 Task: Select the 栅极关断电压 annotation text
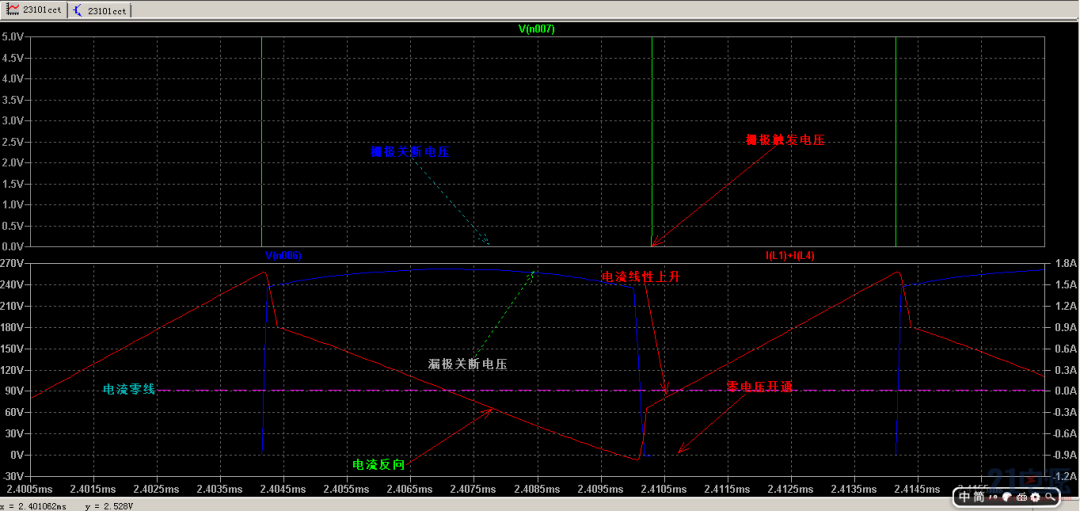(410, 152)
